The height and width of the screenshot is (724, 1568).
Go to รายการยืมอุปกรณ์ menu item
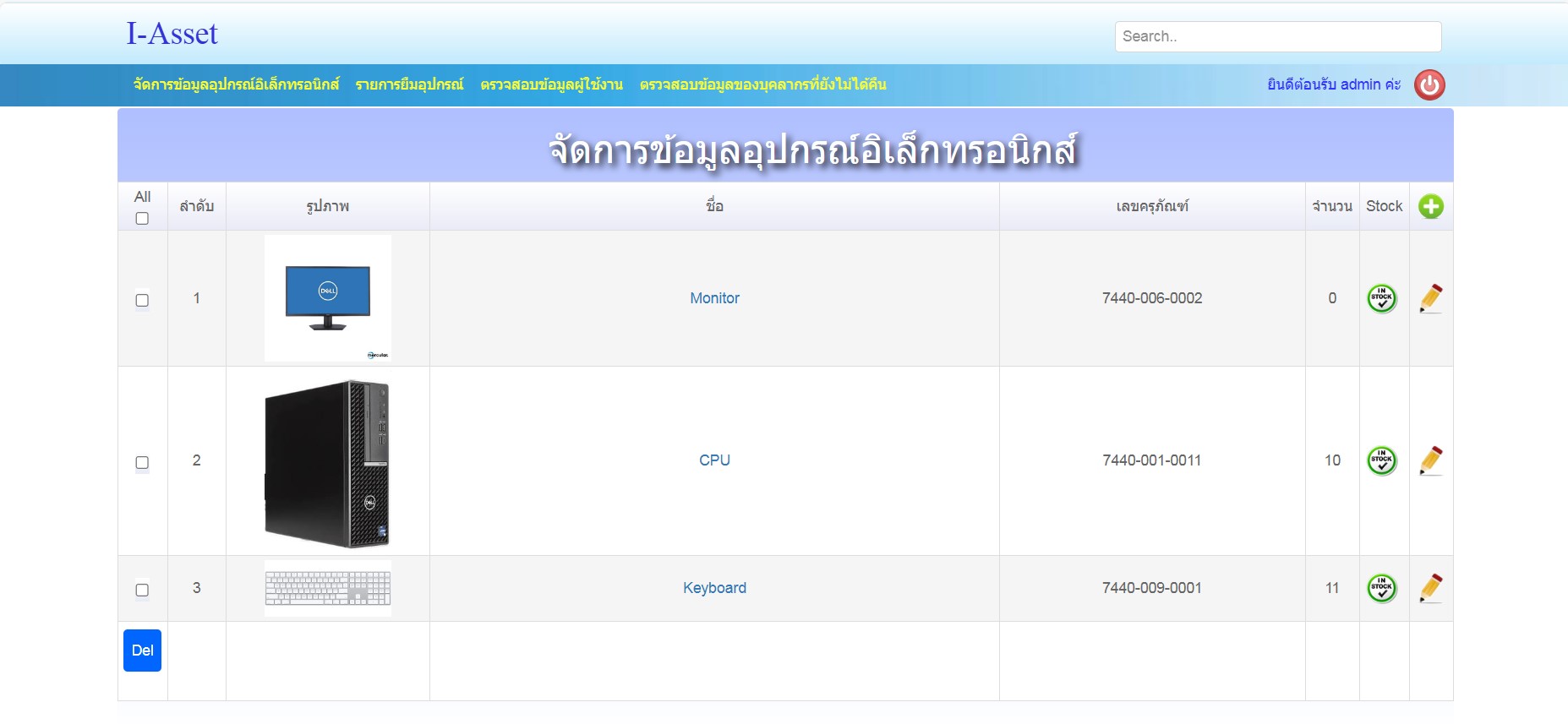[409, 84]
